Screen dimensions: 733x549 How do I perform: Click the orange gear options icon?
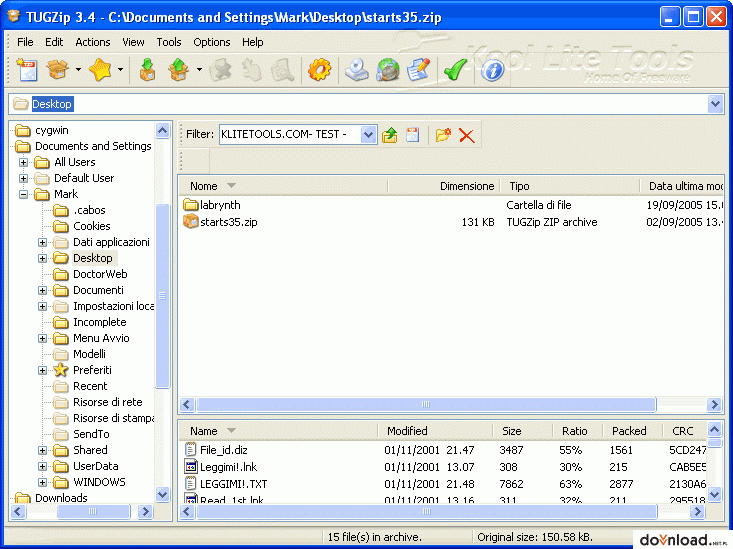coord(319,70)
